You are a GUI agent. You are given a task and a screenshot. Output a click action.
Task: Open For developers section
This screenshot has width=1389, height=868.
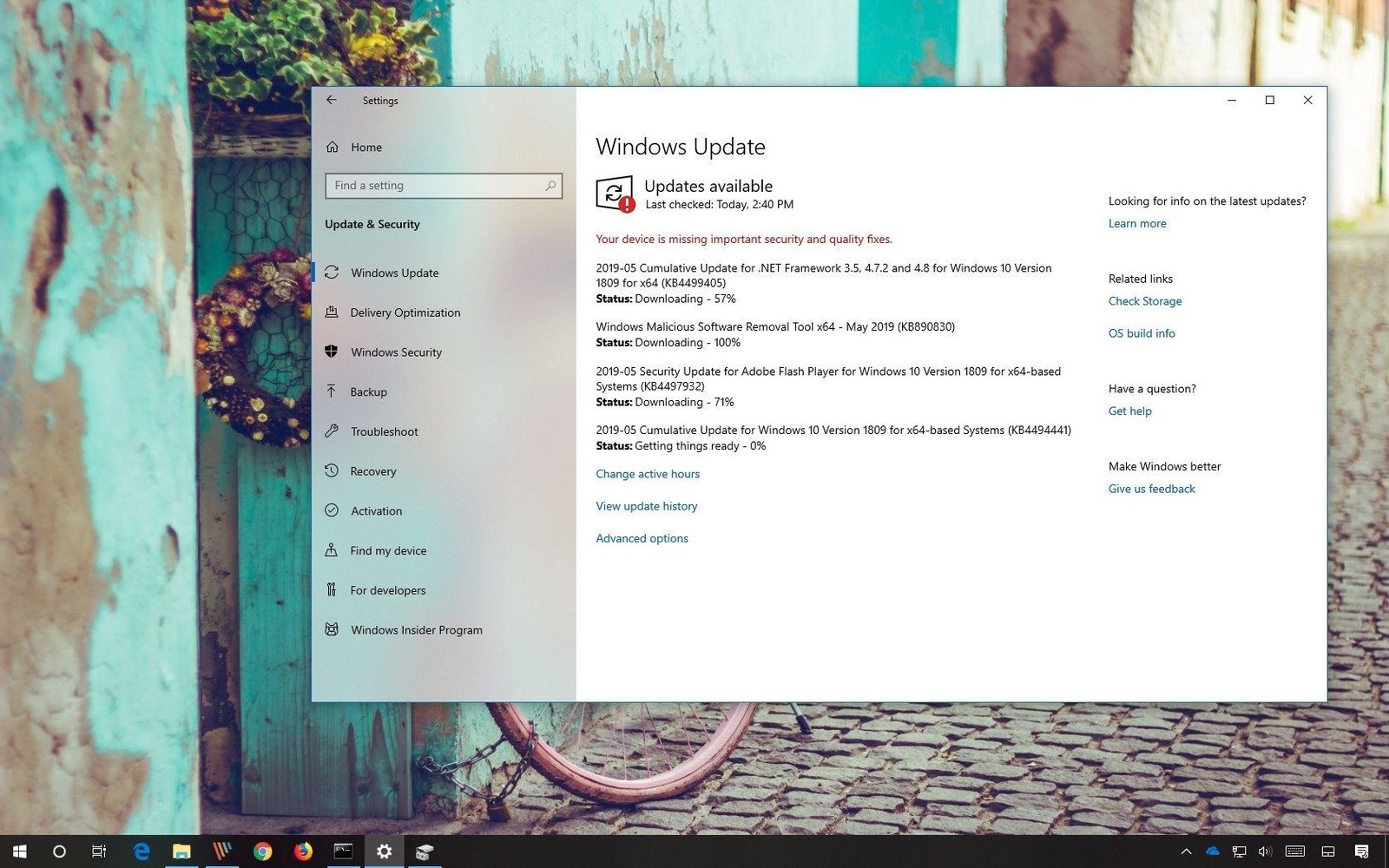[387, 590]
